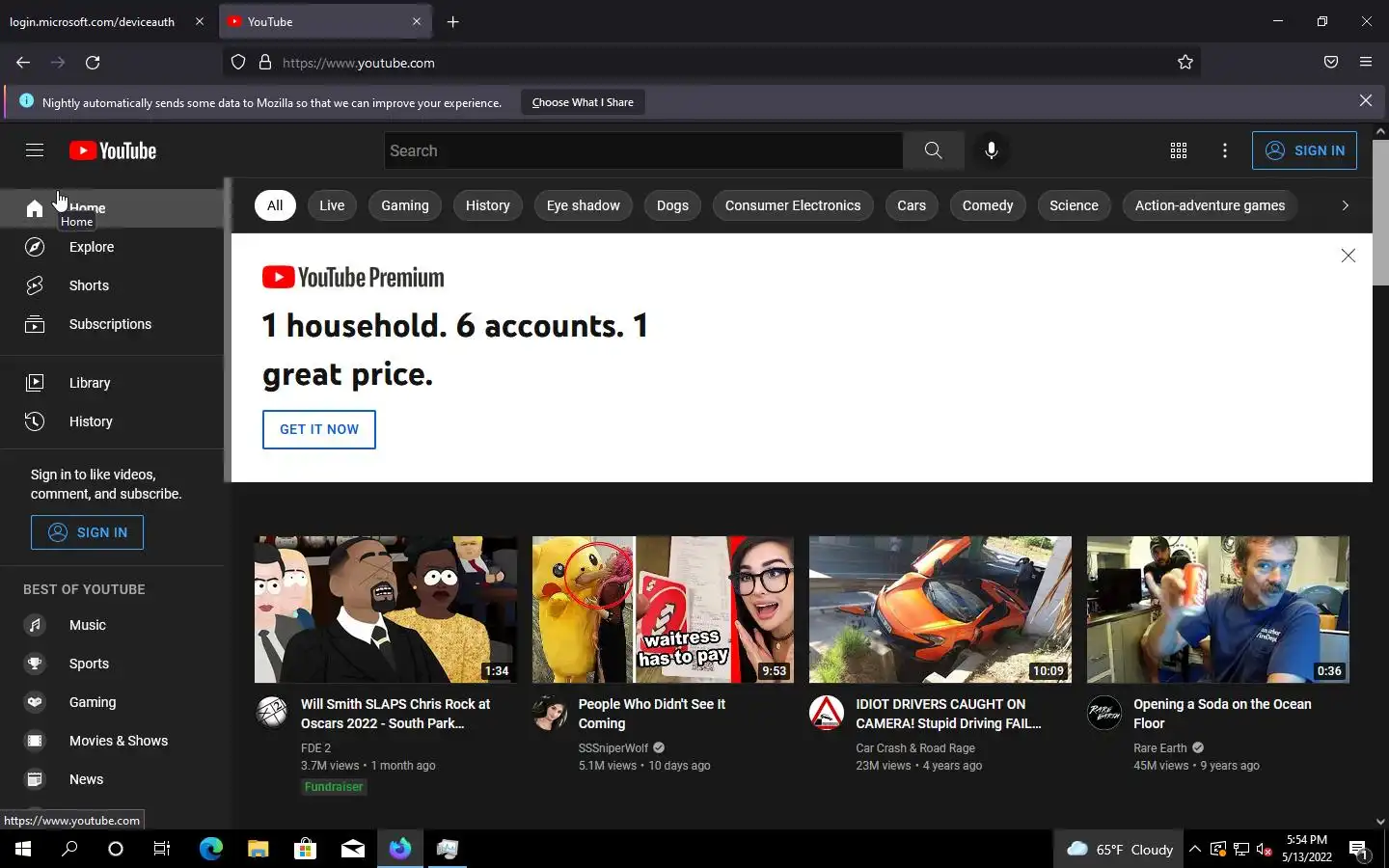Open Shorts in the sidebar
1389x868 pixels.
click(112, 285)
